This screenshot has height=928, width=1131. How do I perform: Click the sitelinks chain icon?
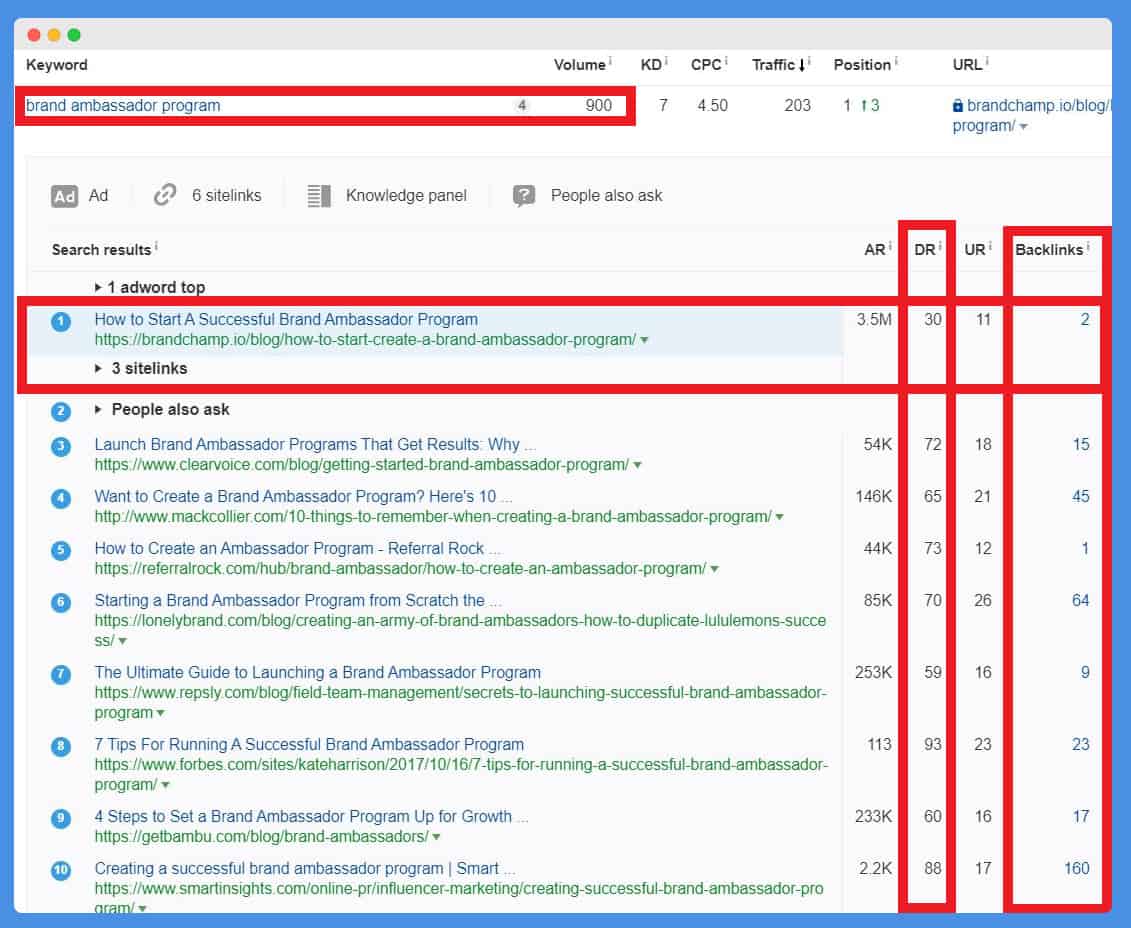(164, 195)
